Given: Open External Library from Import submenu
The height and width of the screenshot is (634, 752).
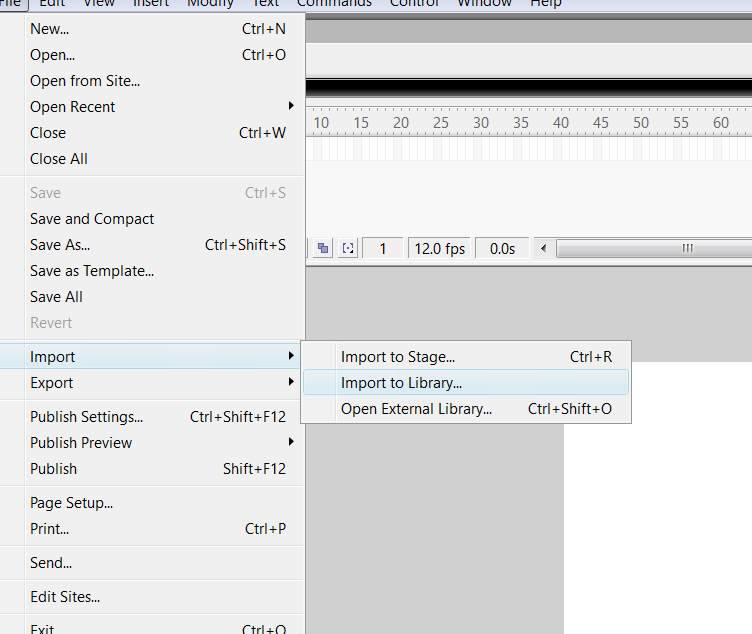Looking at the screenshot, I should coord(416,409).
